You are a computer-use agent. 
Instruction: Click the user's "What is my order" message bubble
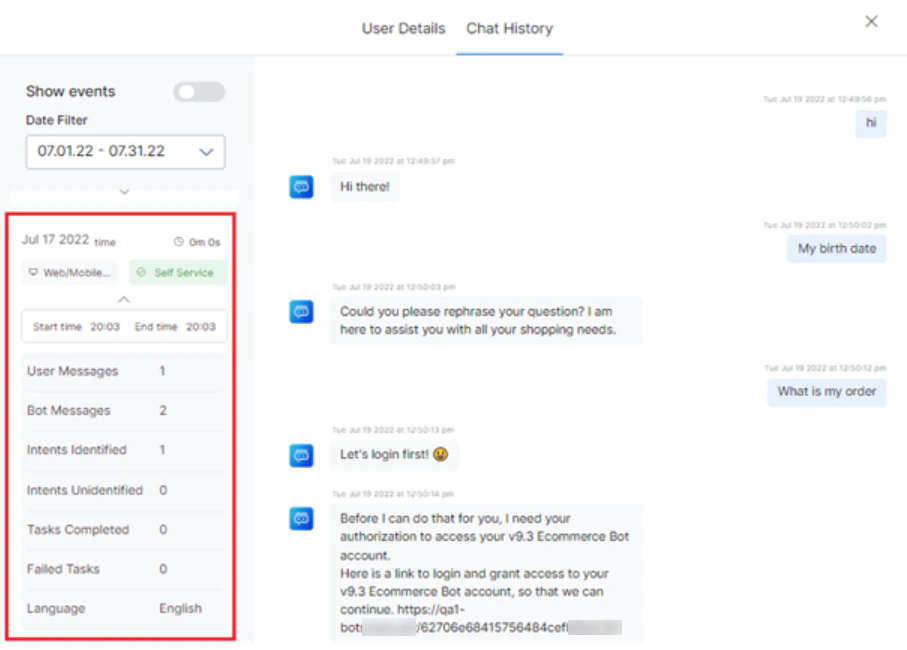pyautogui.click(x=826, y=392)
